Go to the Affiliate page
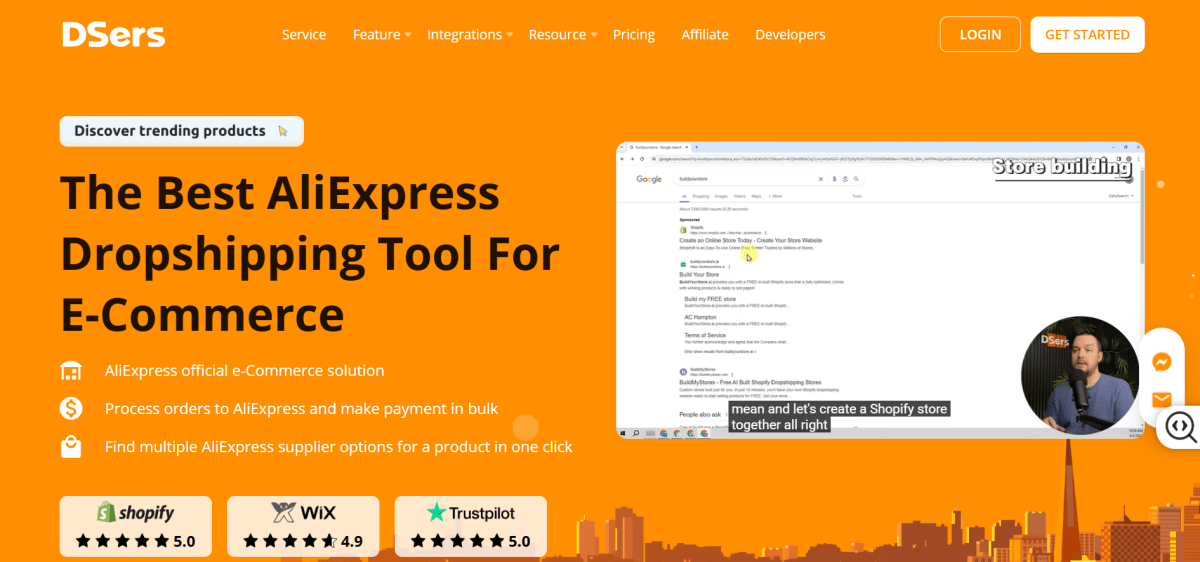1200x562 pixels. [x=705, y=34]
